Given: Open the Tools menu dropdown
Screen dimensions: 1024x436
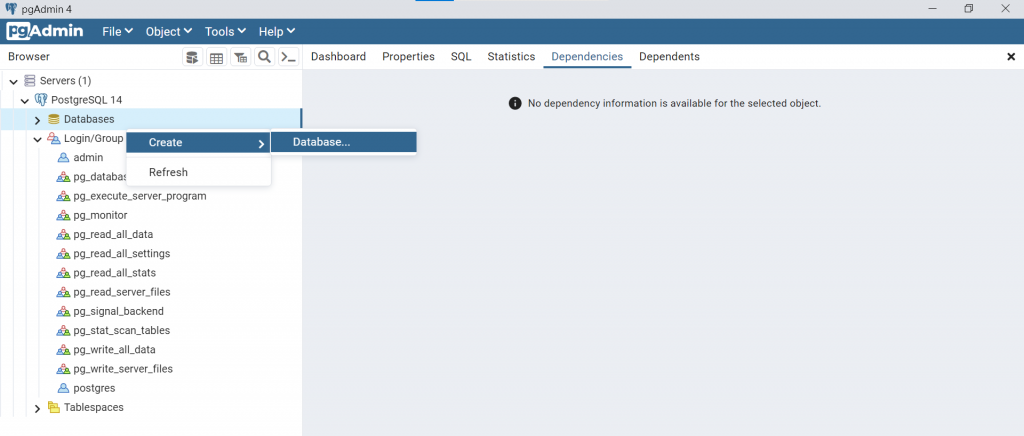Looking at the screenshot, I should [x=225, y=31].
